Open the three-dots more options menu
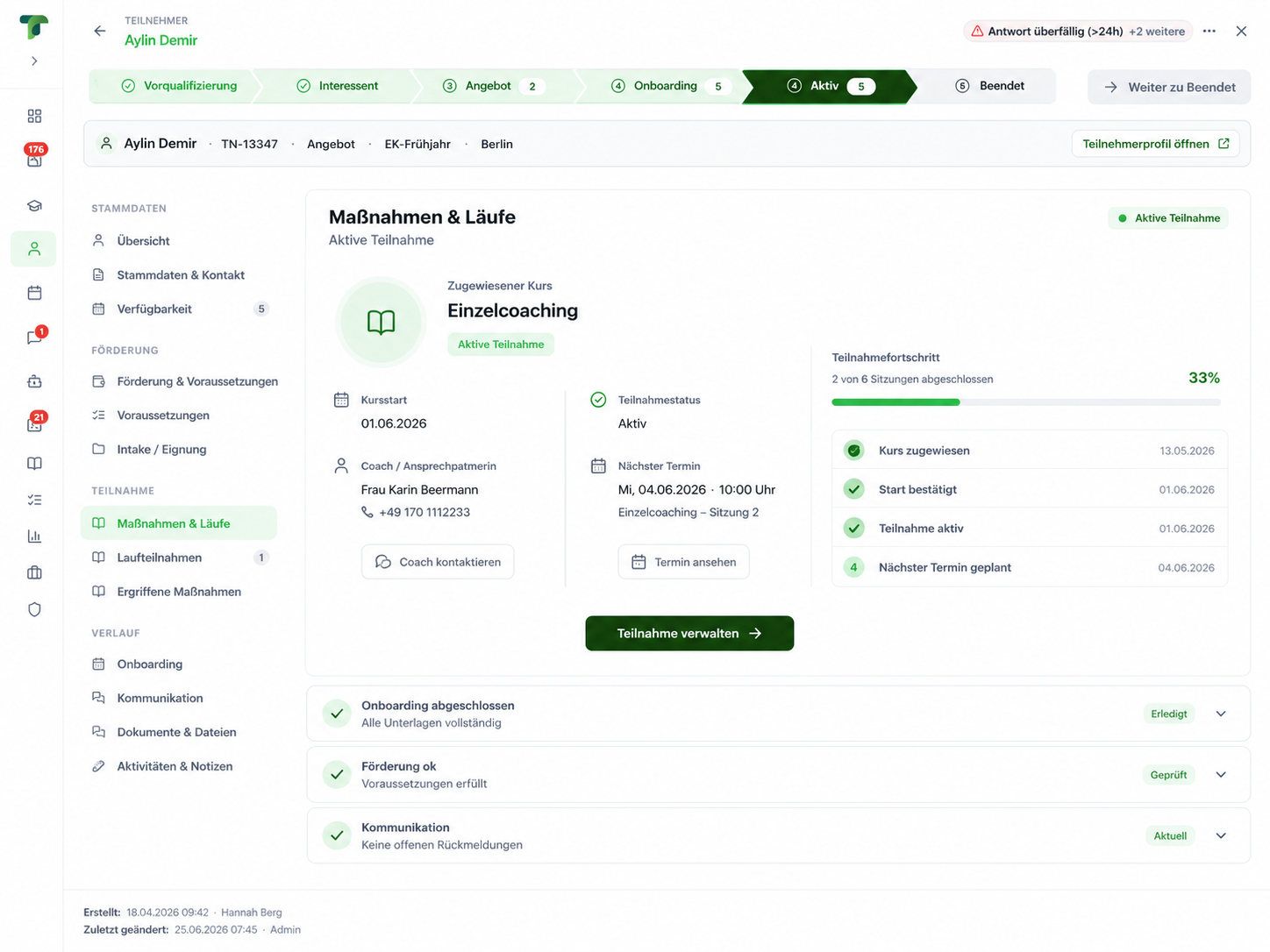Viewport: 1270px width, 952px height. [x=1209, y=31]
